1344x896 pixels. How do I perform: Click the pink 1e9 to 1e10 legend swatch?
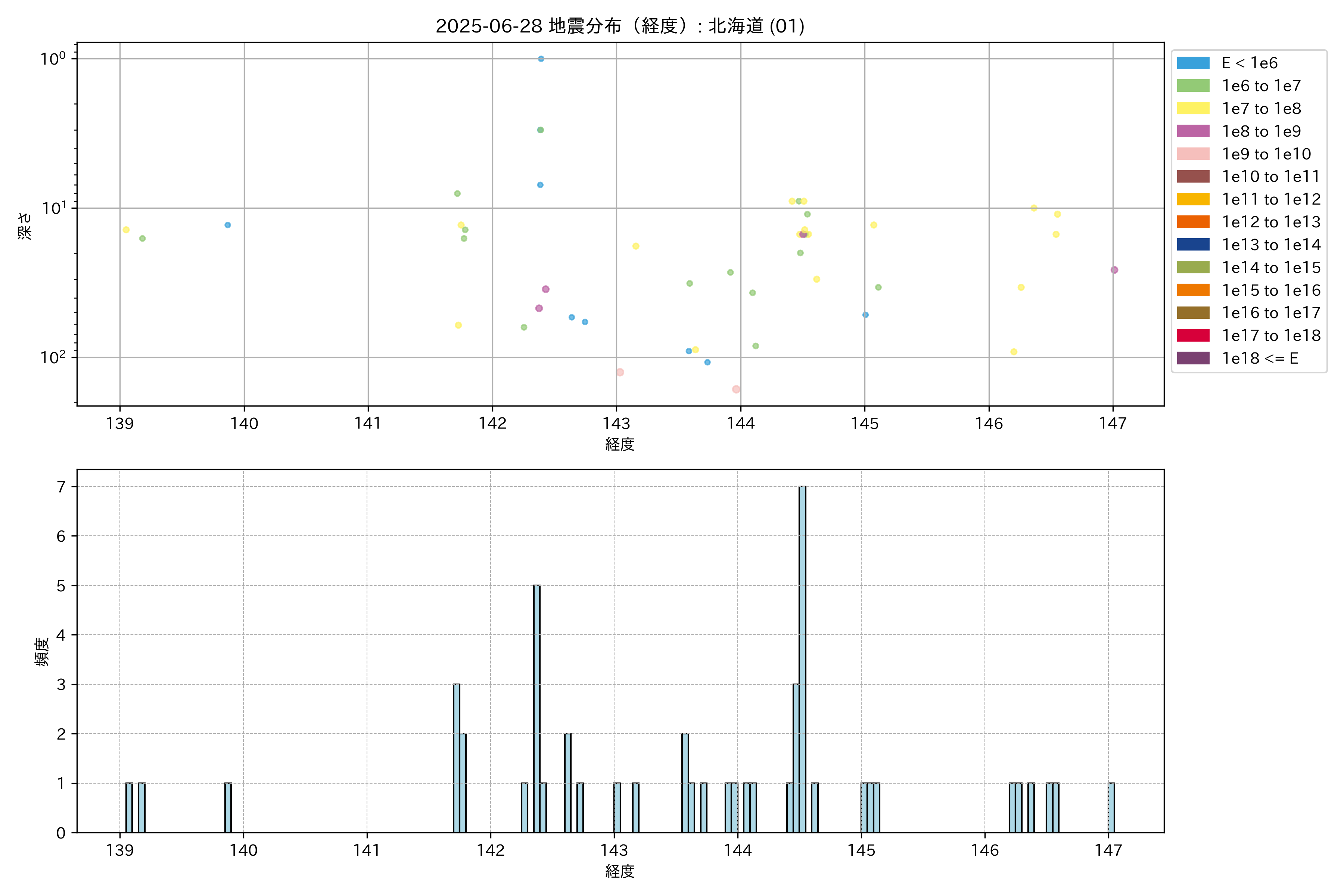(1192, 154)
